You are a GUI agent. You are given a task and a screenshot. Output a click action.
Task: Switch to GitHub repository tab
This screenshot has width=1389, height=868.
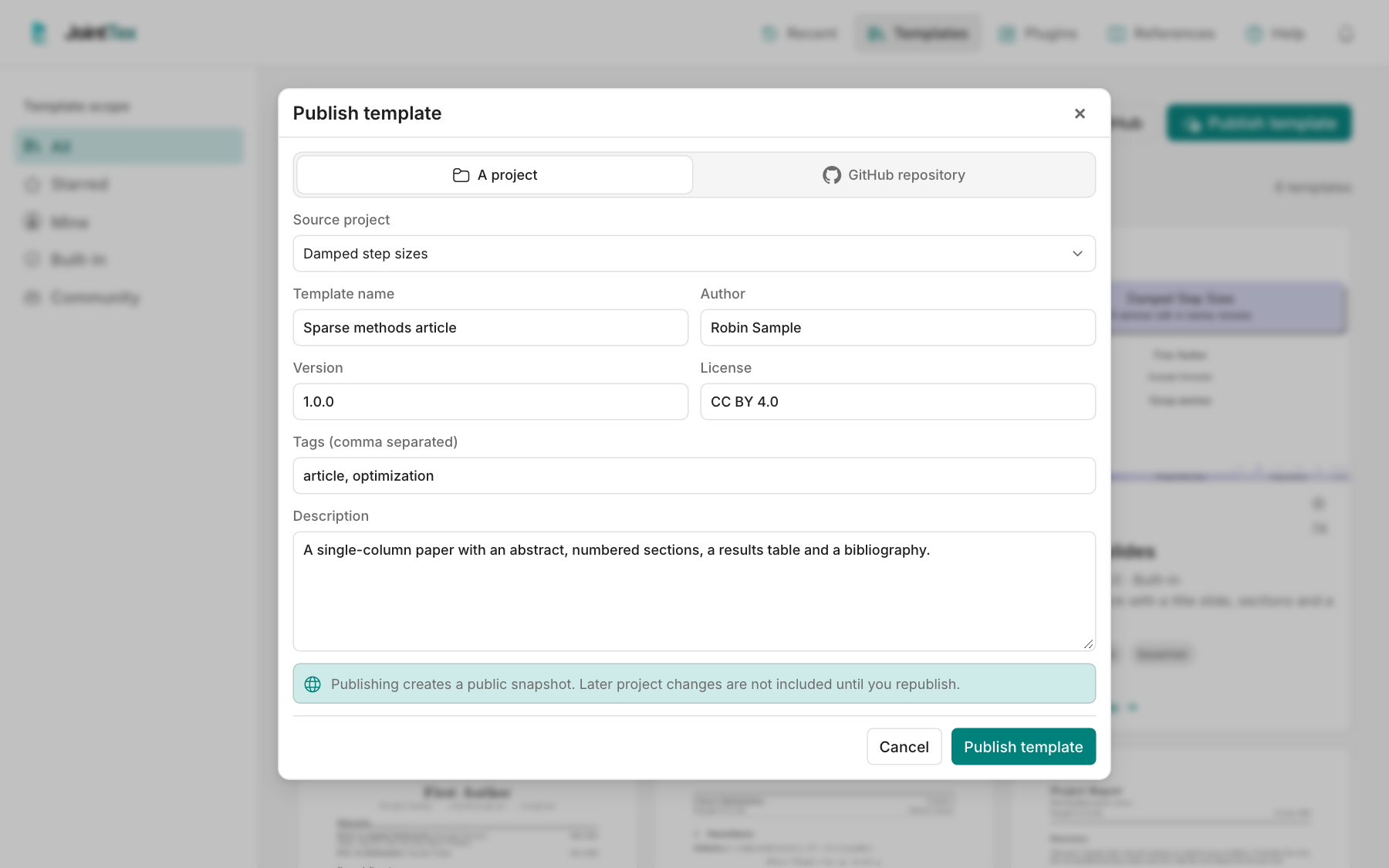(894, 175)
